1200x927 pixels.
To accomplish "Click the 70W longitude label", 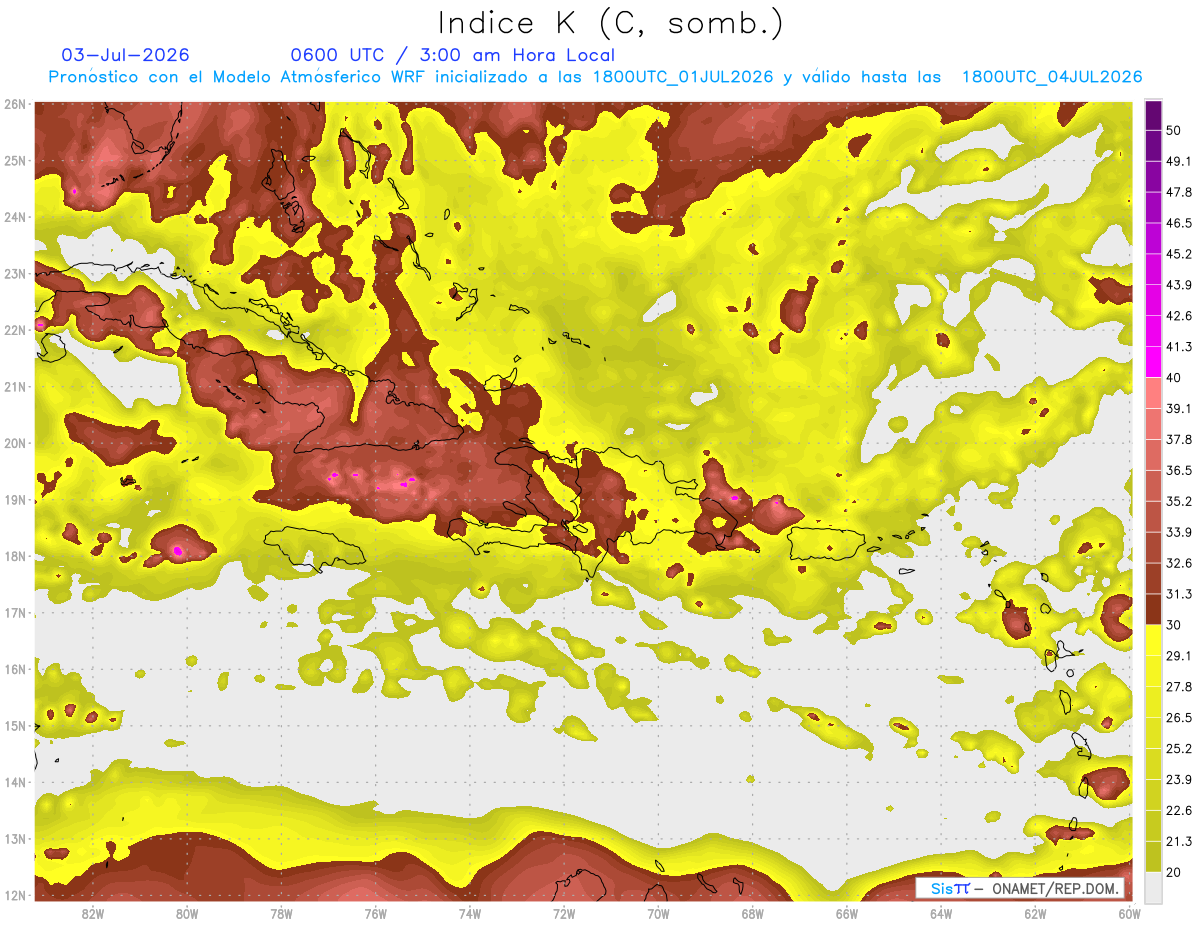I will coord(658,913).
